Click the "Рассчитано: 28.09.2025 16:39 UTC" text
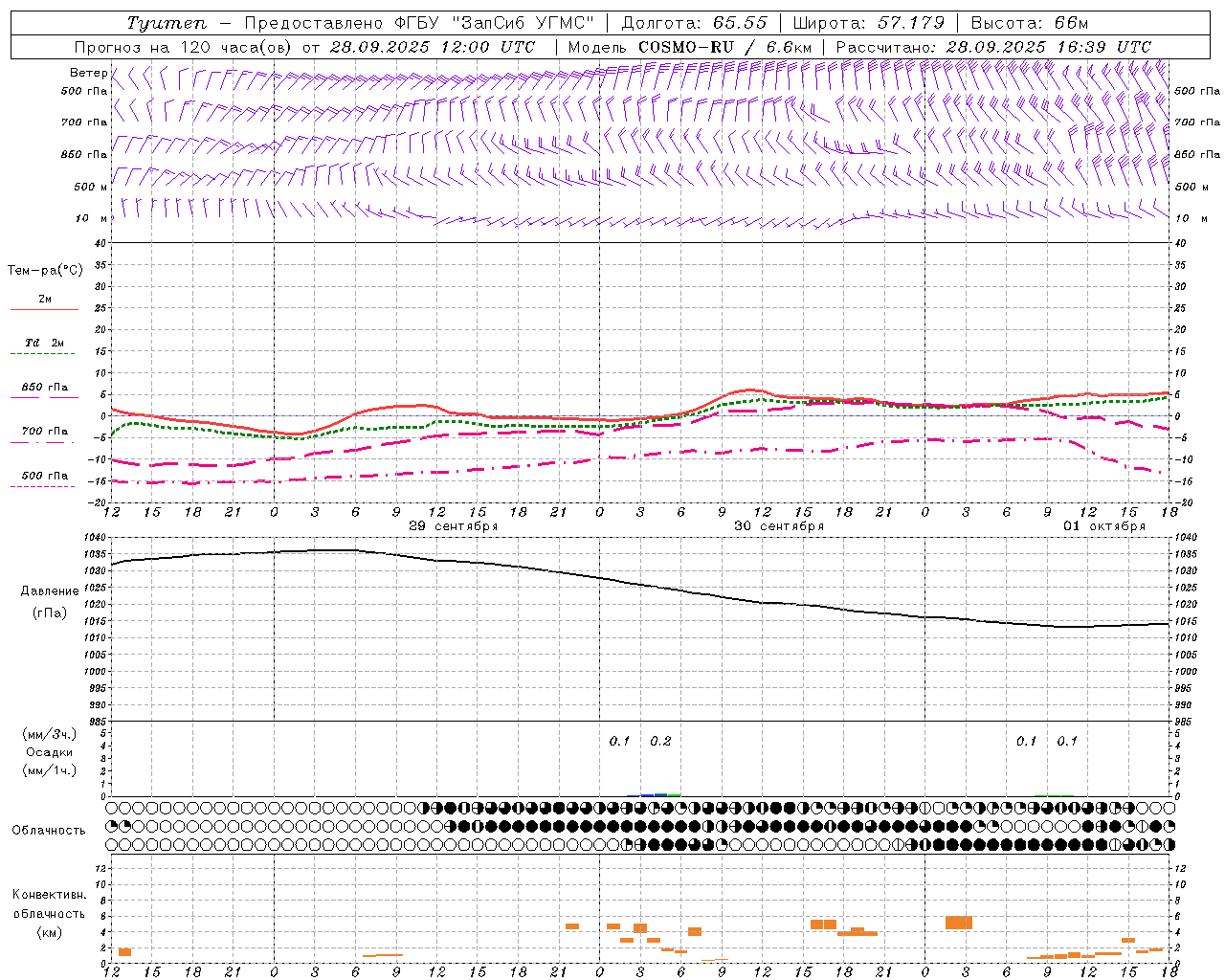 [x=993, y=47]
